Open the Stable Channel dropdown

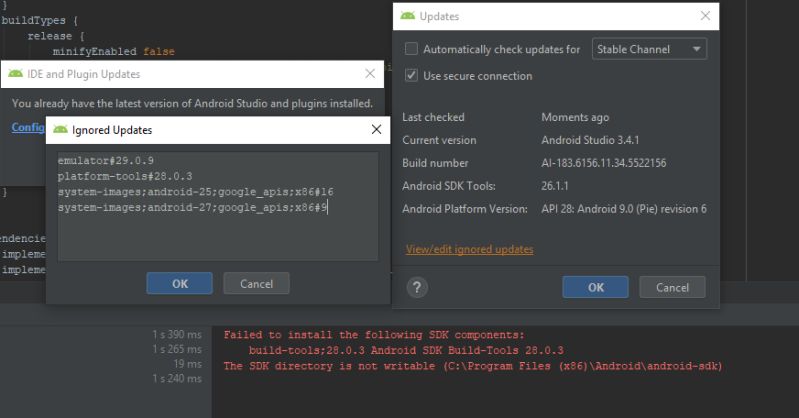(x=649, y=49)
